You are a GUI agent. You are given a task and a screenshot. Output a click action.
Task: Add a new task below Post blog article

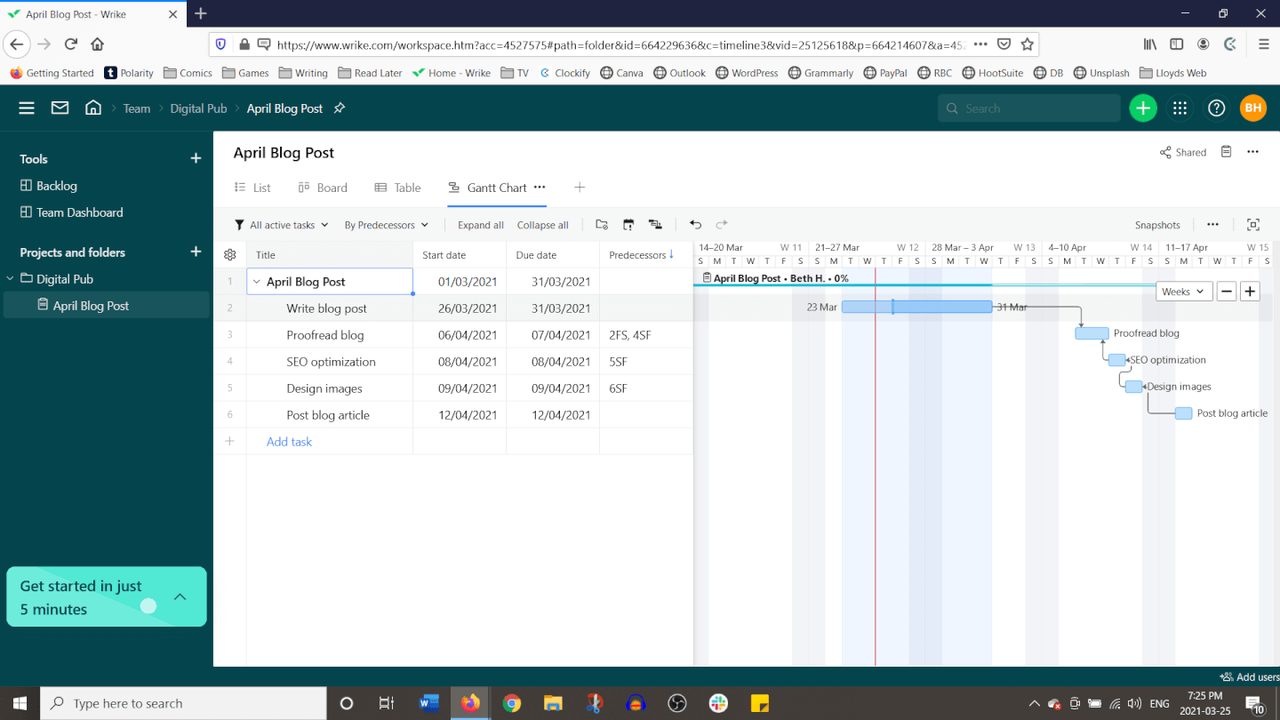(289, 441)
